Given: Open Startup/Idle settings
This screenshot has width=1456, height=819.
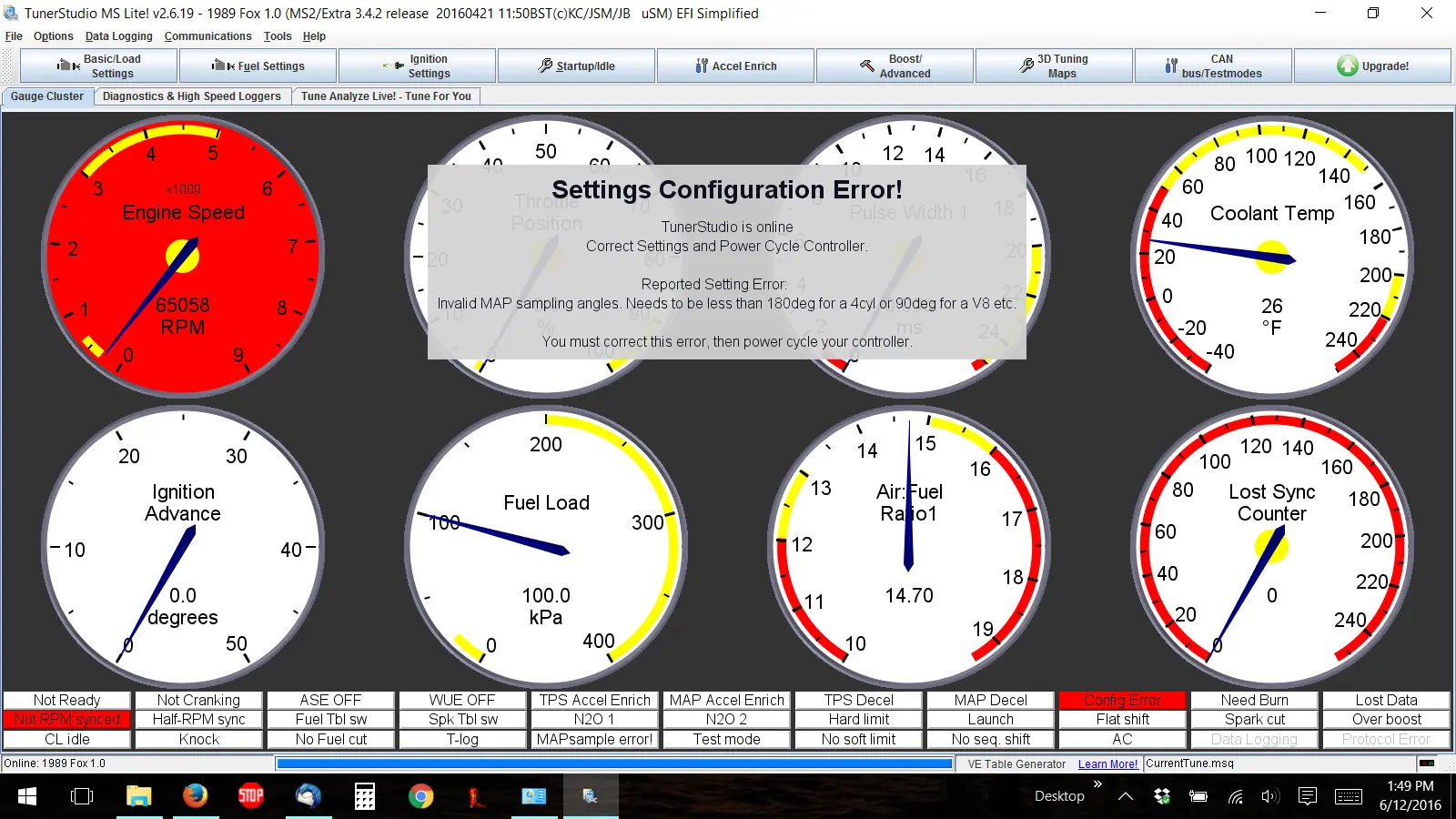Looking at the screenshot, I should (x=576, y=66).
